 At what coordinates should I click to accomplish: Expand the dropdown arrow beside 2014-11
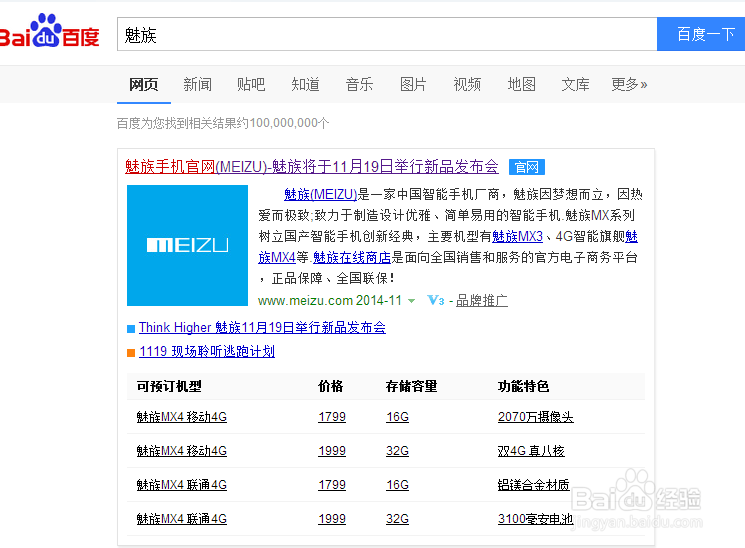click(411, 301)
